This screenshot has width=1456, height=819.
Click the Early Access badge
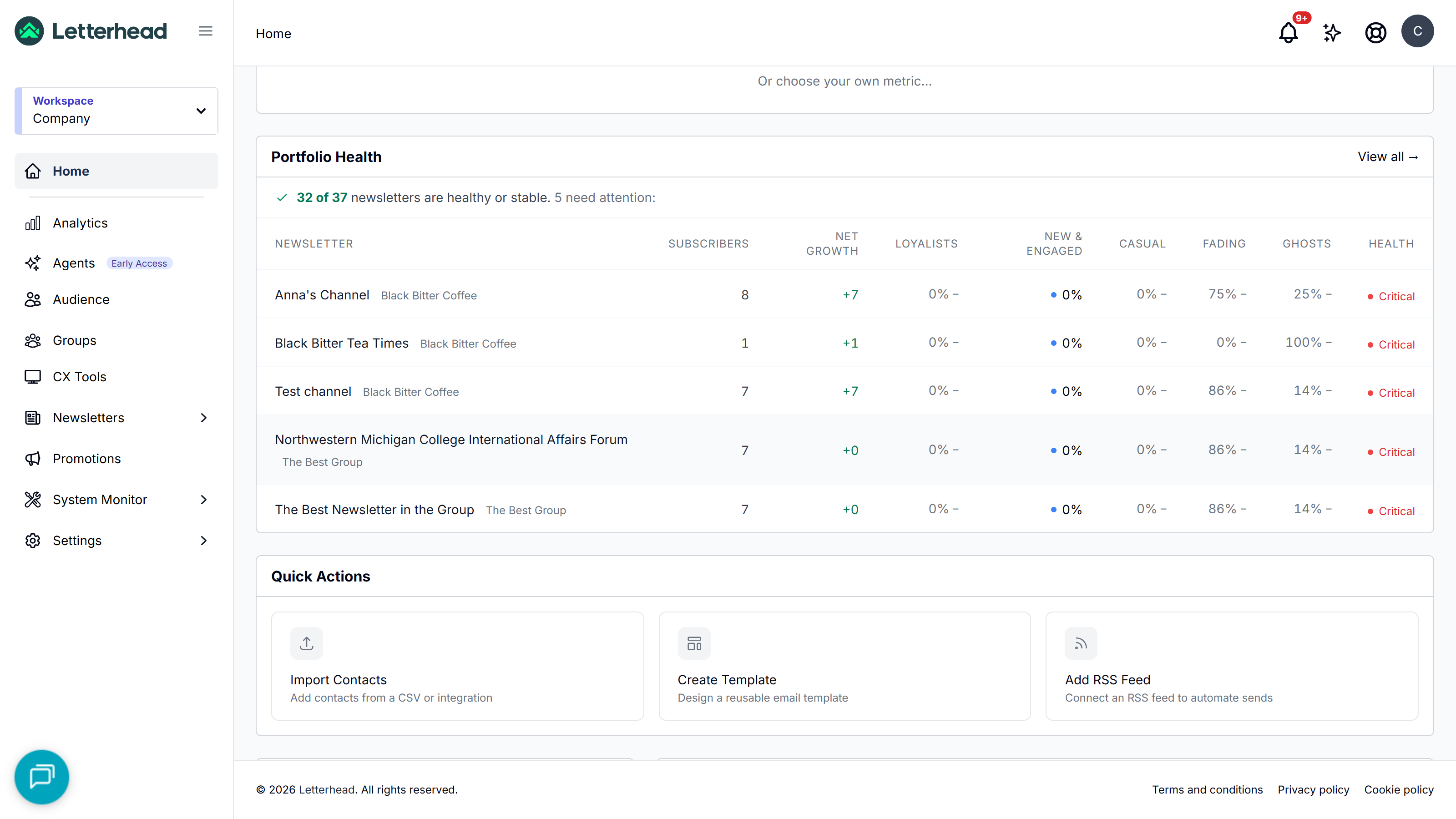pyautogui.click(x=139, y=263)
